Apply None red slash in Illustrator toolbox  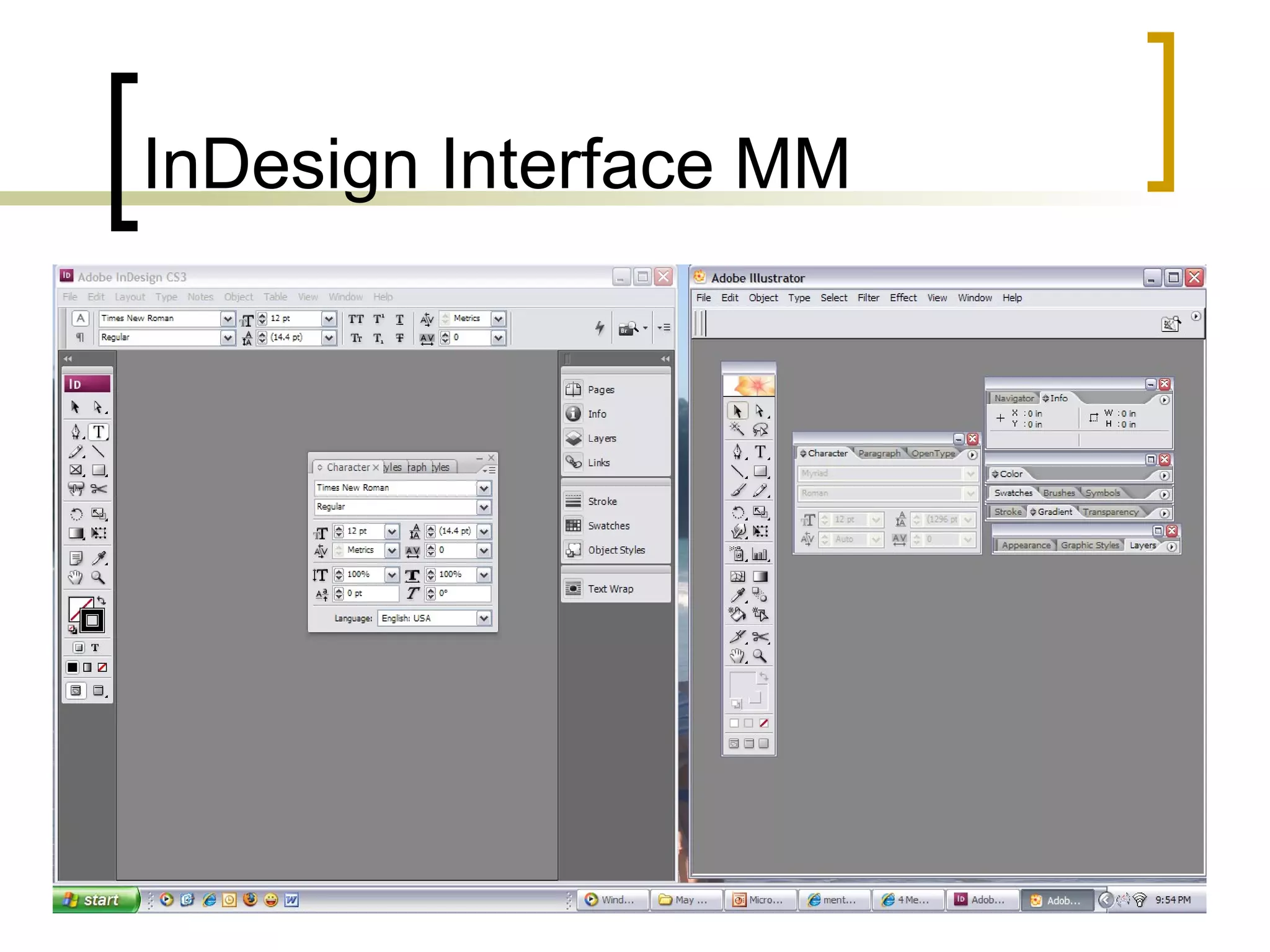[x=764, y=723]
